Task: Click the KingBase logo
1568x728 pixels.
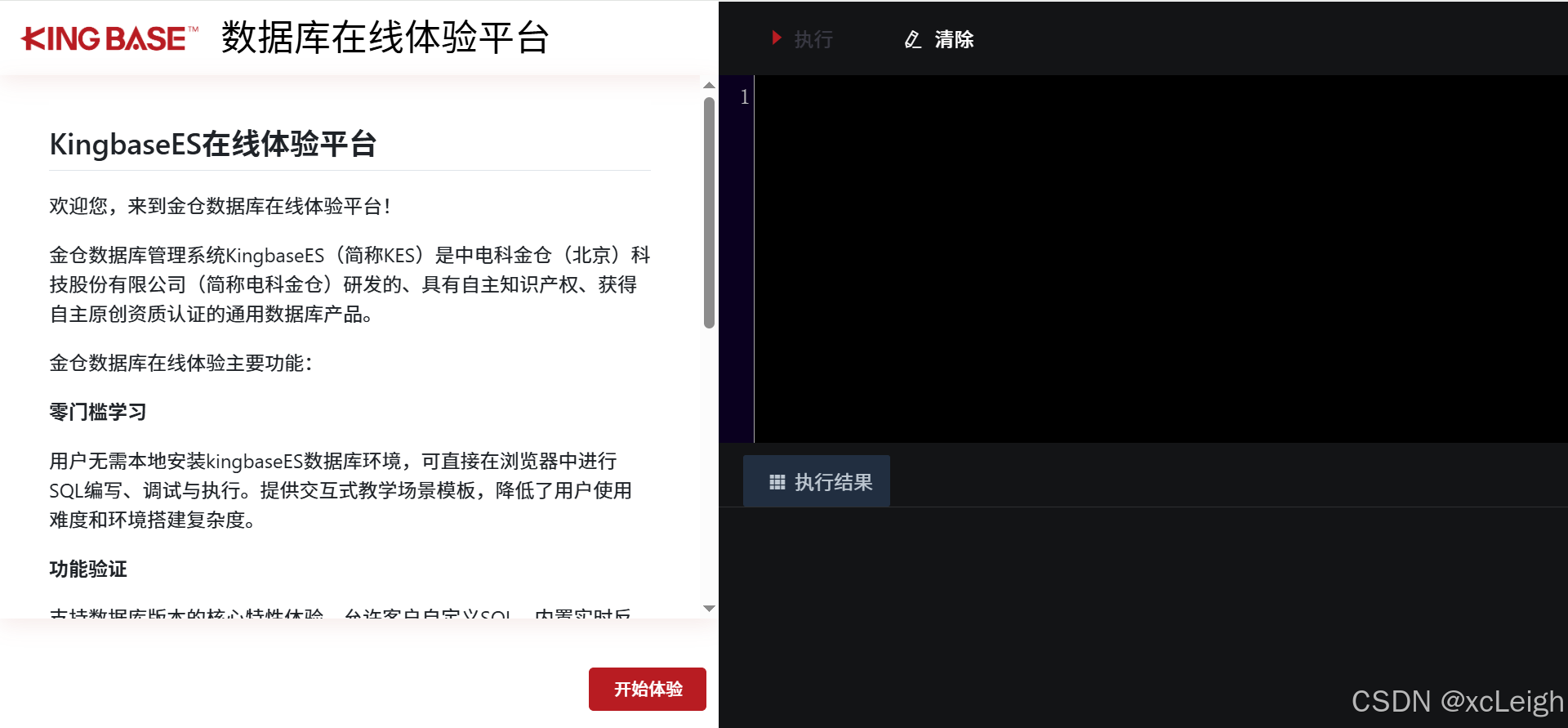Action: tap(109, 38)
